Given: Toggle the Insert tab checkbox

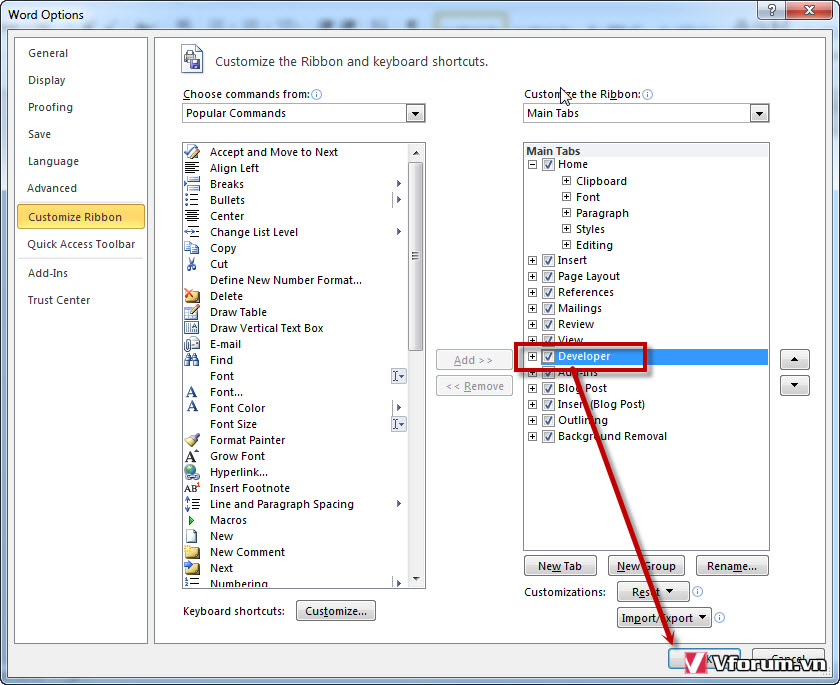Looking at the screenshot, I should [548, 260].
